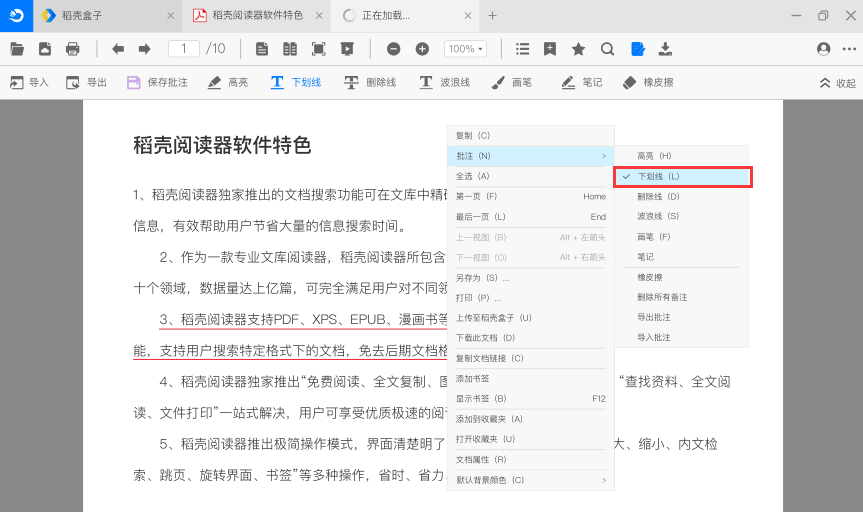The height and width of the screenshot is (512, 863).
Task: Choose 复制 (C) in context menu
Action: point(531,135)
